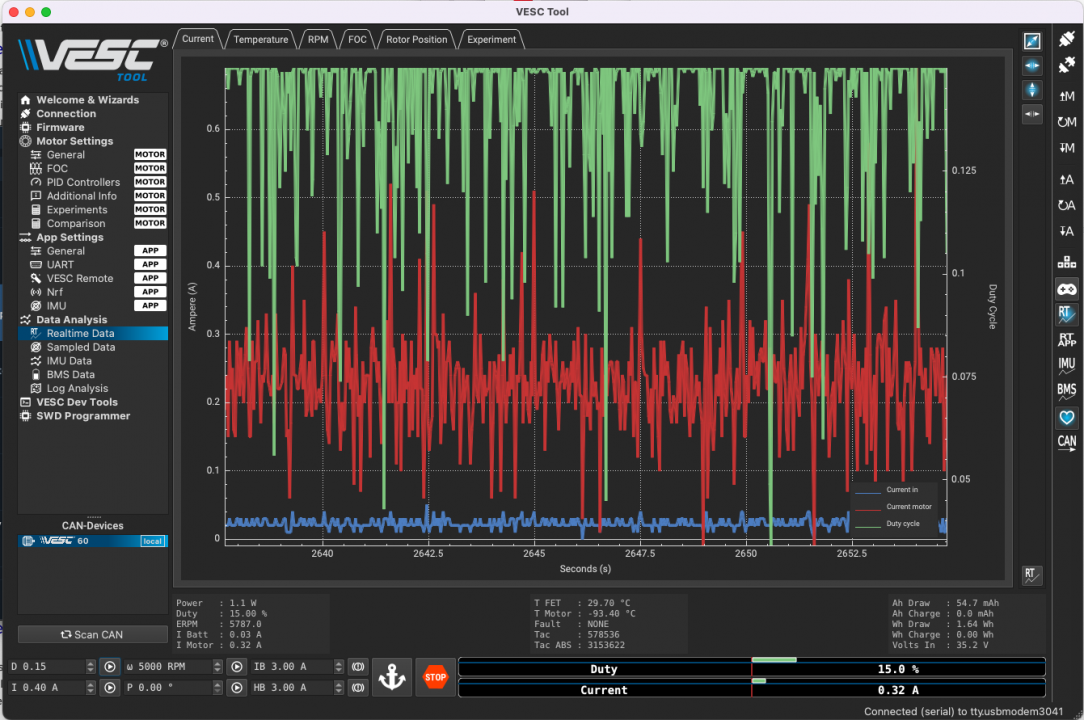The width and height of the screenshot is (1084, 720).
Task: Toggle the heart keepalive icon
Action: pos(1065,417)
